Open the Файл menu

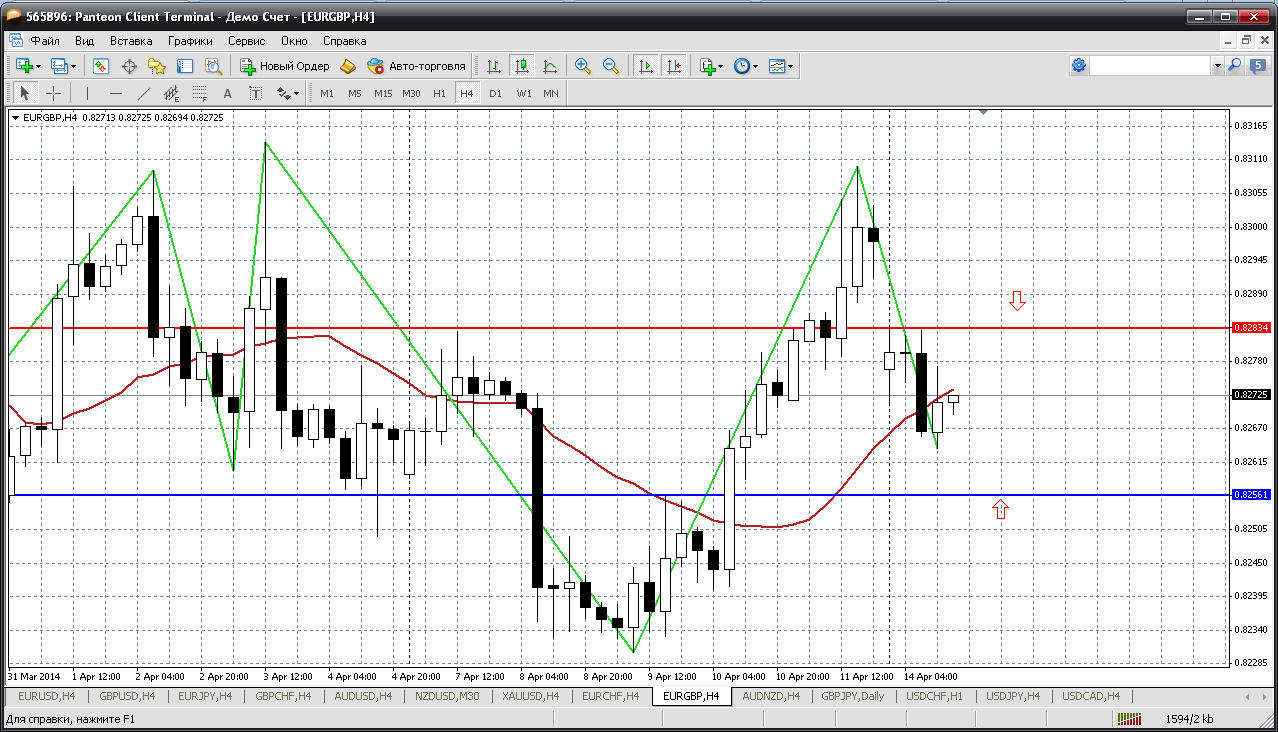point(45,41)
